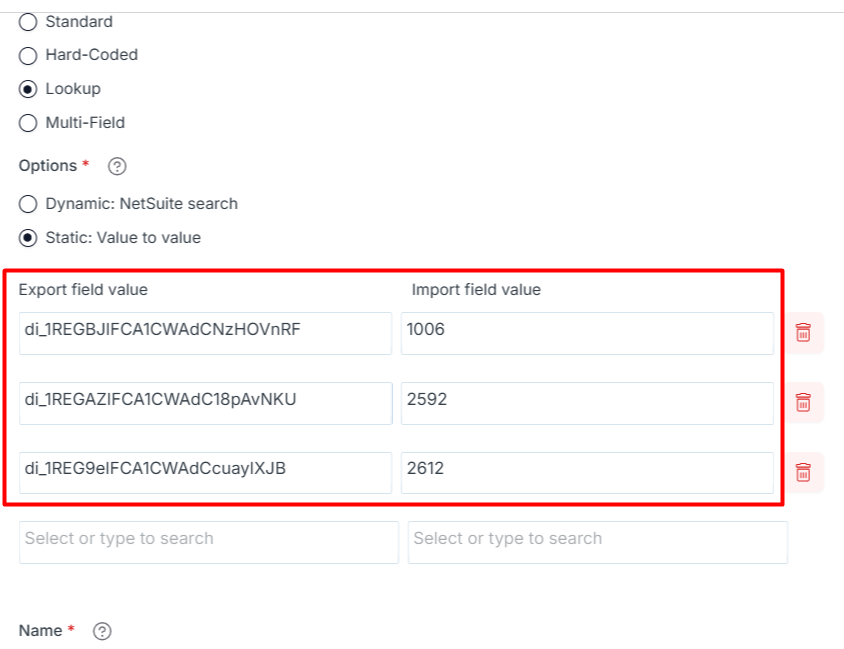Open the empty export field value dropdown
Viewport: 844px width, 649px height.
pos(209,542)
